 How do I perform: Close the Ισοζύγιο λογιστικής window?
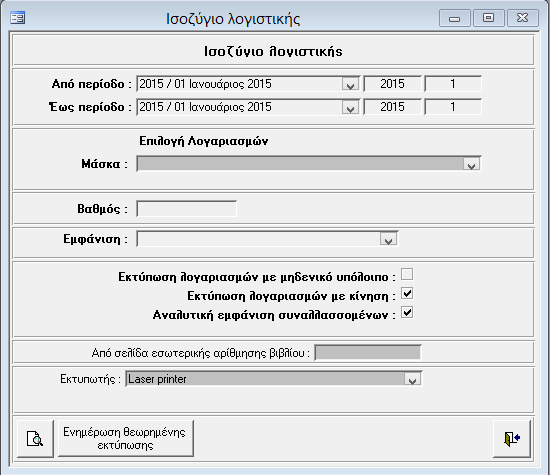tap(523, 18)
